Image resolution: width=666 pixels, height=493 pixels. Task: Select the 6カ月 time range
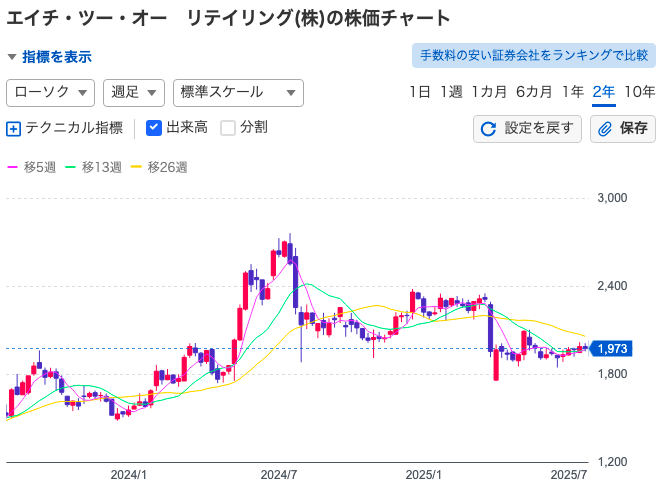534,92
